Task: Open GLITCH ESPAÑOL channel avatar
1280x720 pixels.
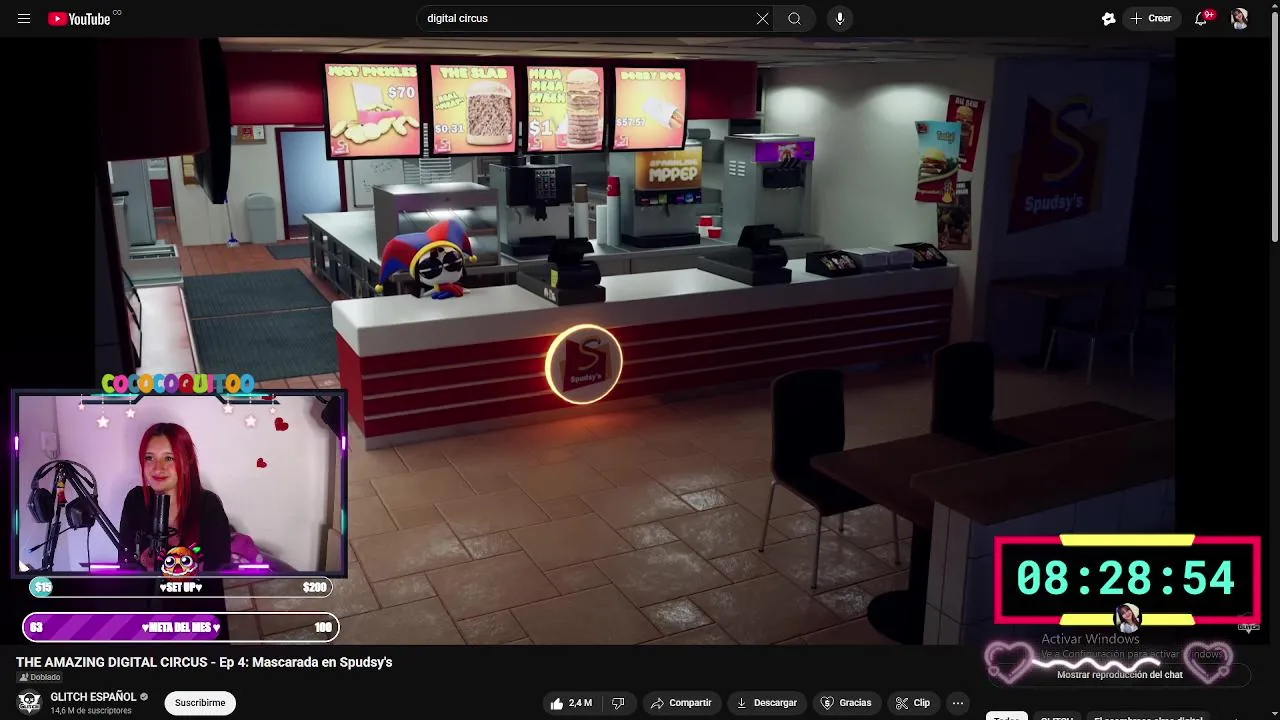Action: 29,702
